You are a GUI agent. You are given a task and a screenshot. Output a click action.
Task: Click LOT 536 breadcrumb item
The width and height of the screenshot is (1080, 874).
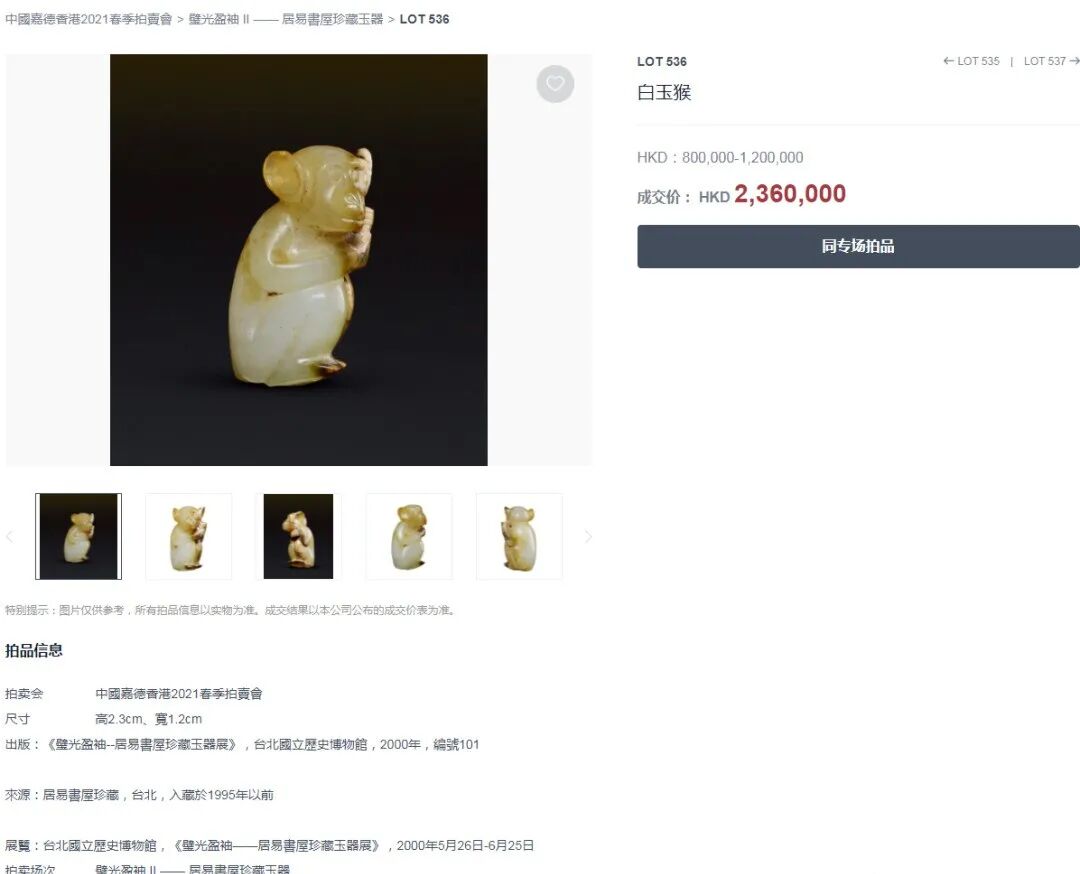point(424,19)
